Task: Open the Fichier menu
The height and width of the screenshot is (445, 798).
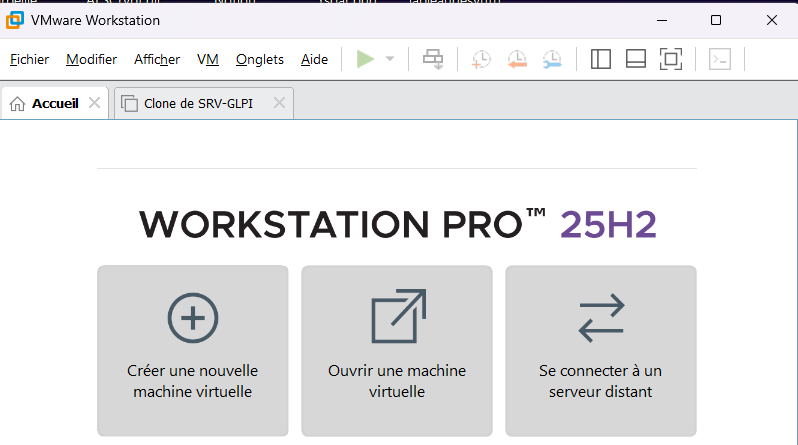Action: (30, 60)
